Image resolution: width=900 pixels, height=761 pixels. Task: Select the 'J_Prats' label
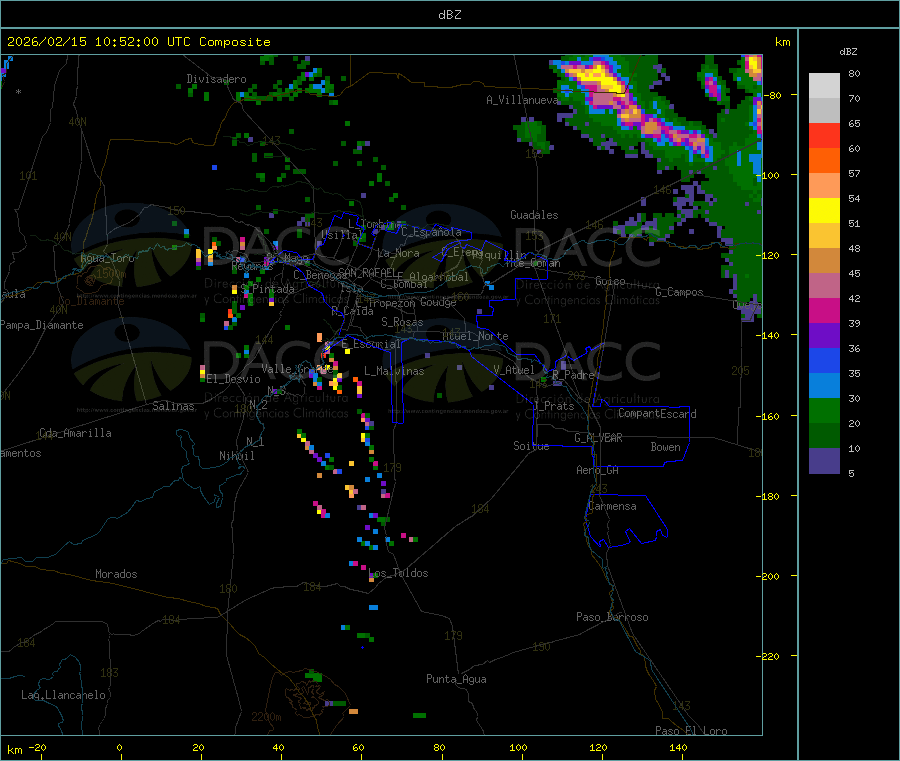tap(553, 406)
